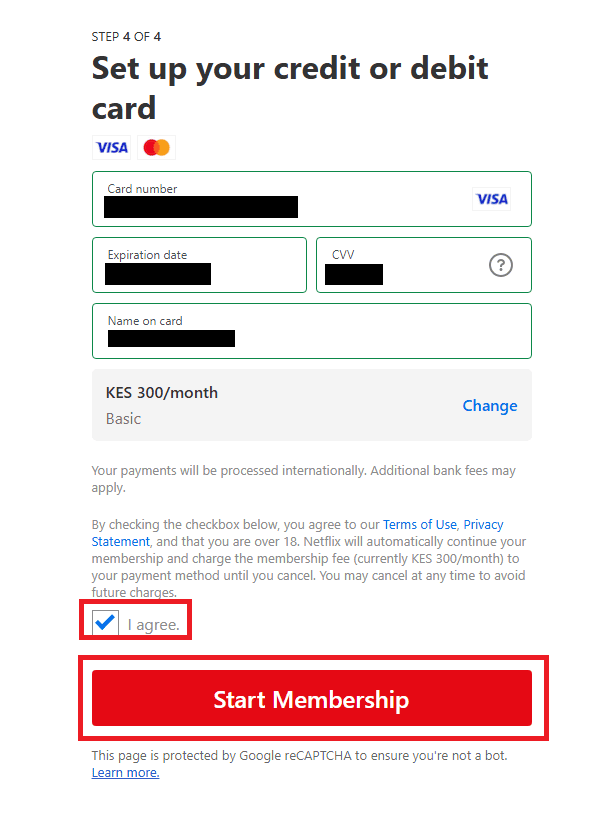Click into the CVV field
The height and width of the screenshot is (816, 607).
pos(424,265)
